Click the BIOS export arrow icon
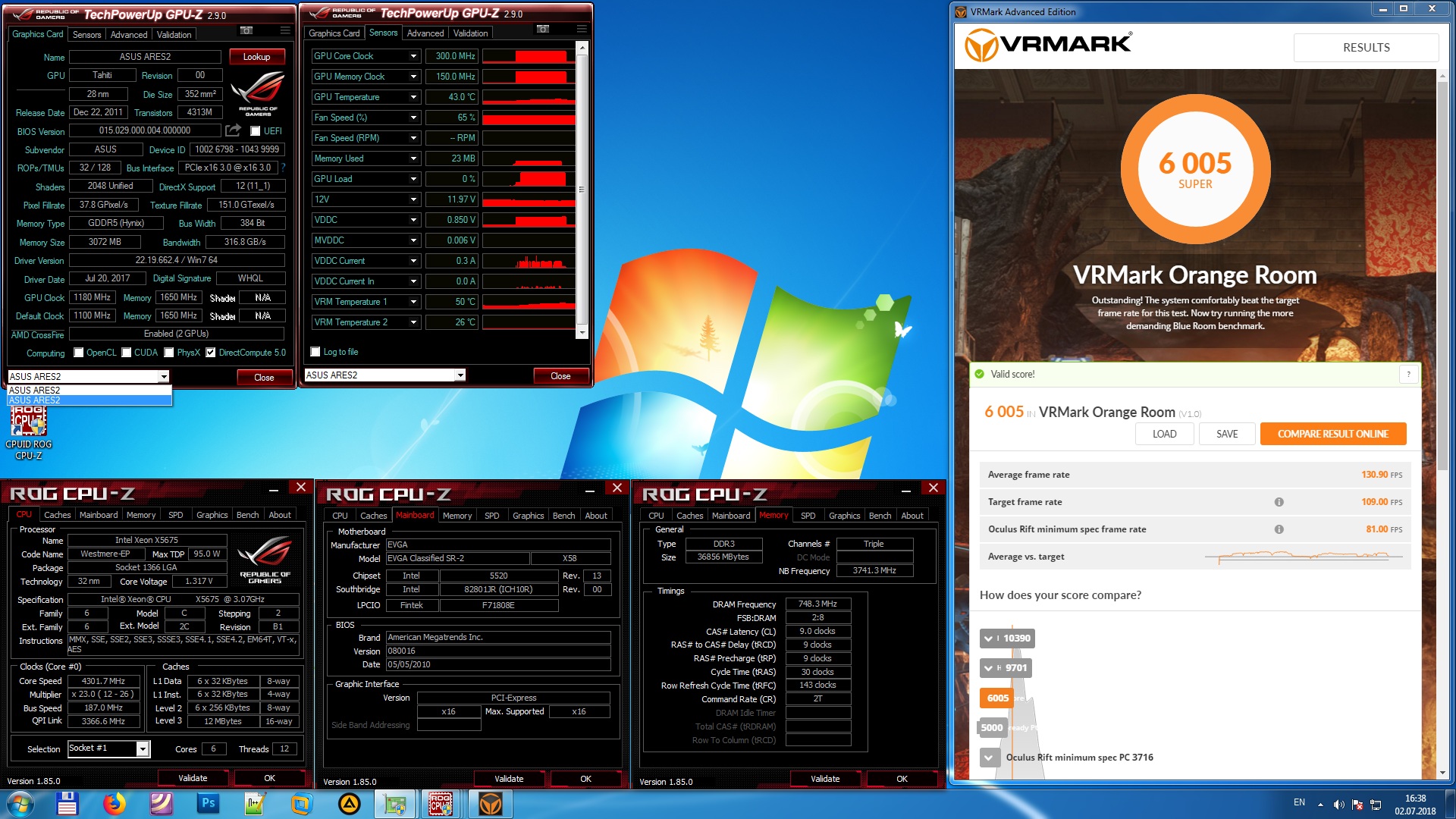Viewport: 1456px width, 819px height. tap(233, 130)
